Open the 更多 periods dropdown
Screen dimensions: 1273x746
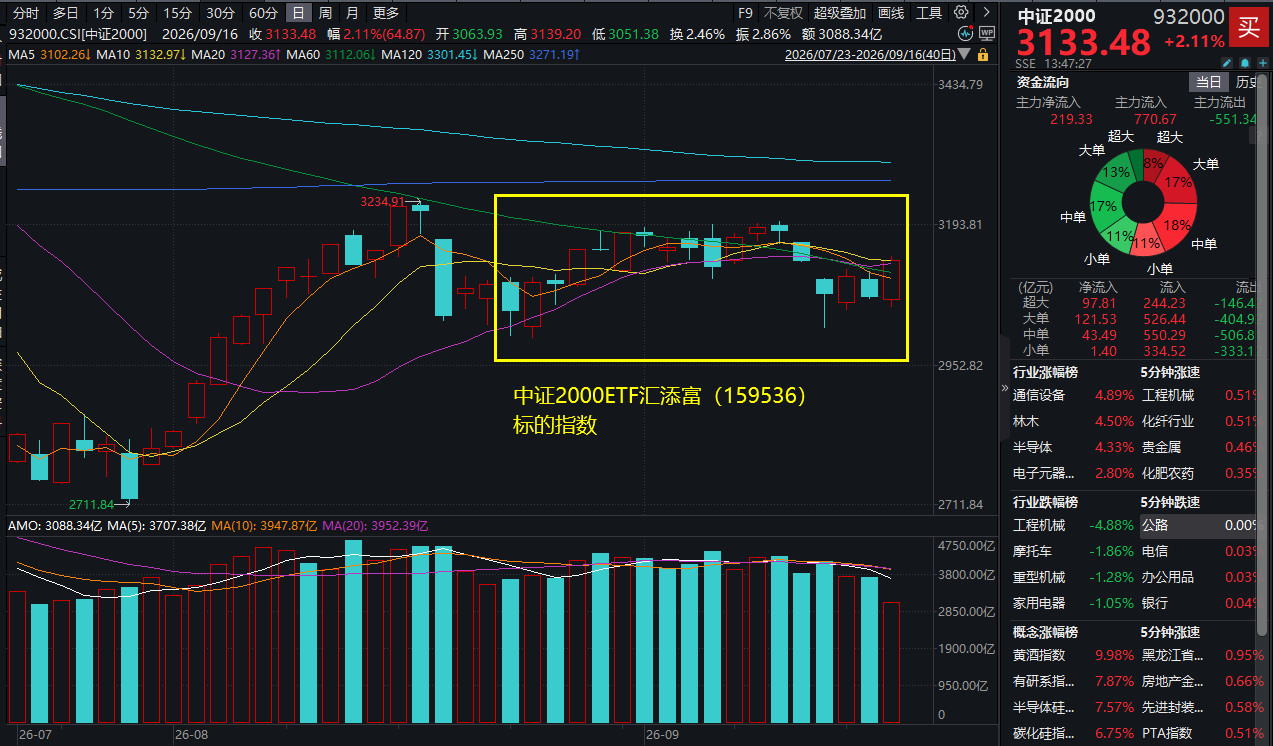[385, 13]
